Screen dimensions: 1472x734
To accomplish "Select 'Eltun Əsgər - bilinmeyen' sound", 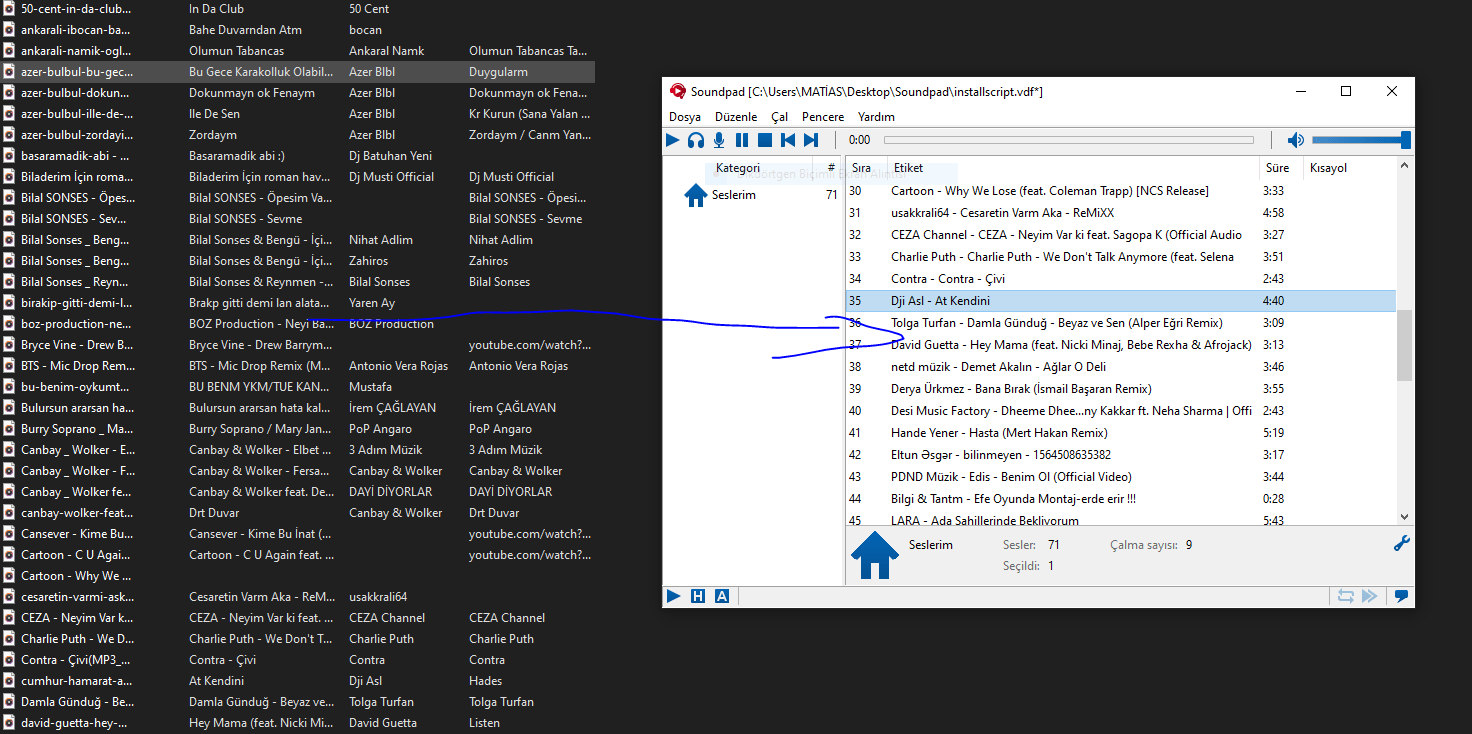I will tap(1121, 455).
